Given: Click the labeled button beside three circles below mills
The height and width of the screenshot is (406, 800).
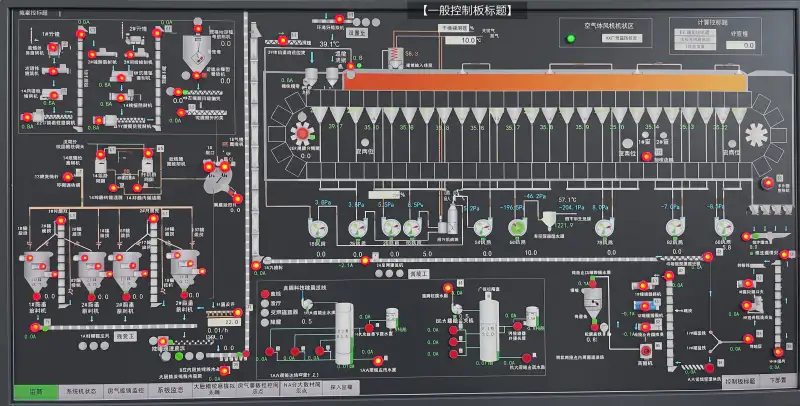Looking at the screenshot, I should click(124, 336).
